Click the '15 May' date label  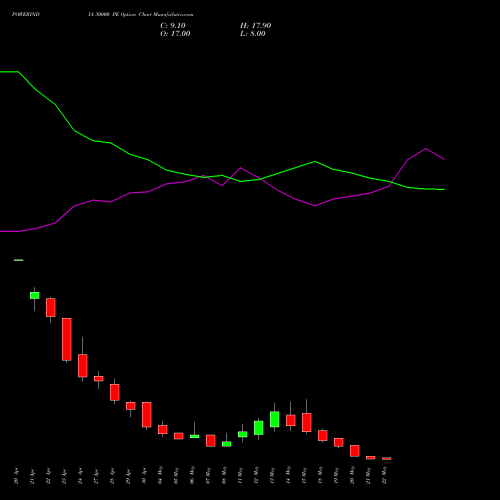click(x=304, y=475)
